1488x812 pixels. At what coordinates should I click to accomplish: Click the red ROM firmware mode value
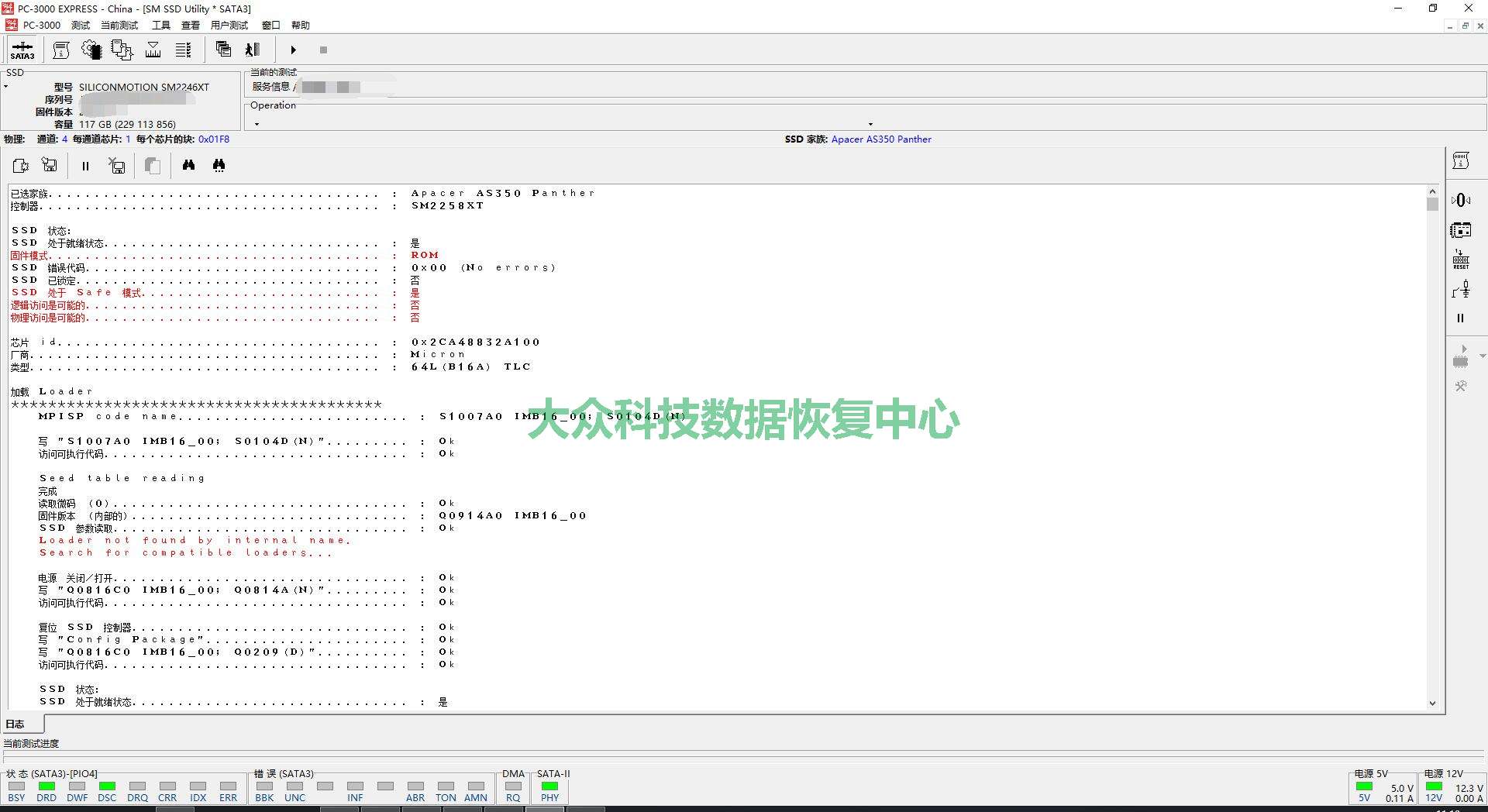pos(425,255)
